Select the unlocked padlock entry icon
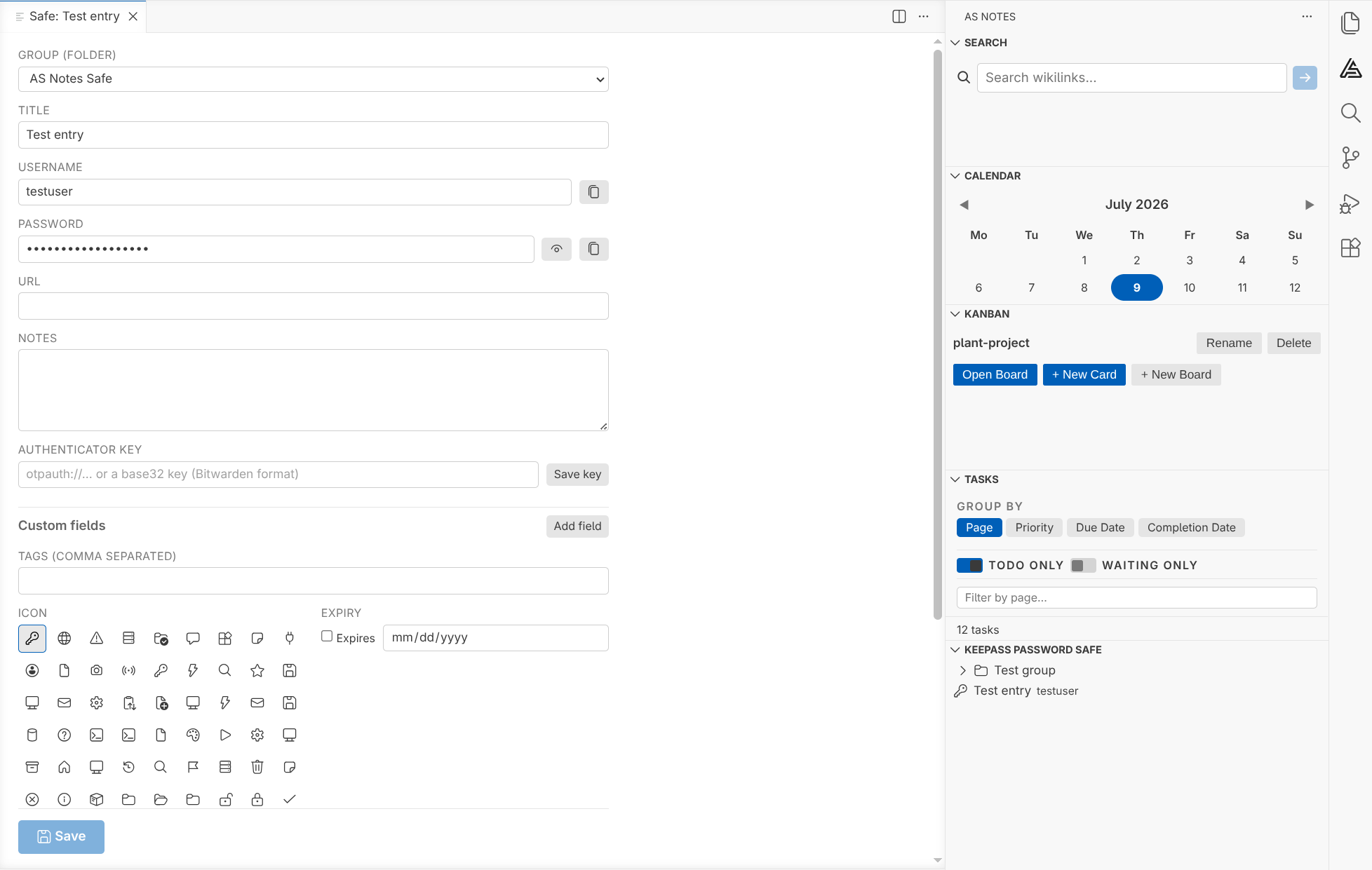Image resolution: width=1372 pixels, height=870 pixels. point(225,799)
